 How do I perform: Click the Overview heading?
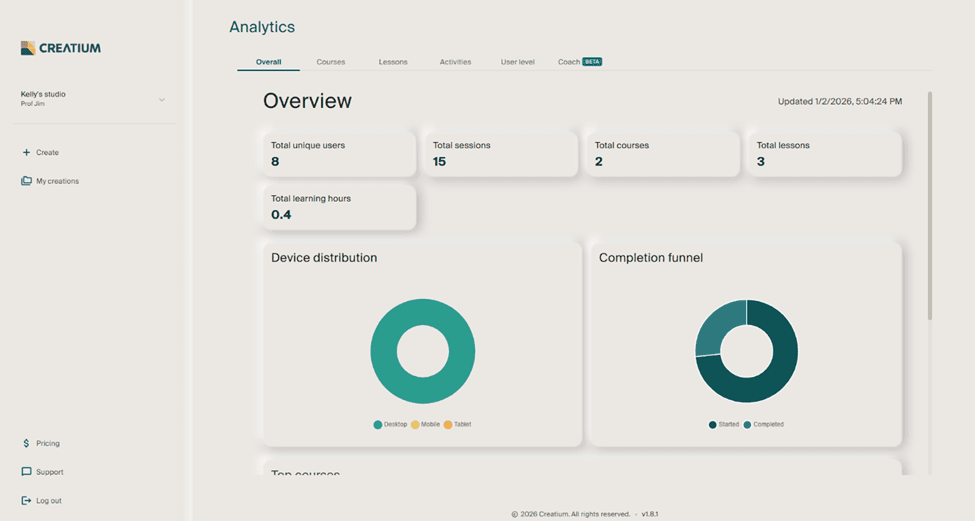coord(307,101)
